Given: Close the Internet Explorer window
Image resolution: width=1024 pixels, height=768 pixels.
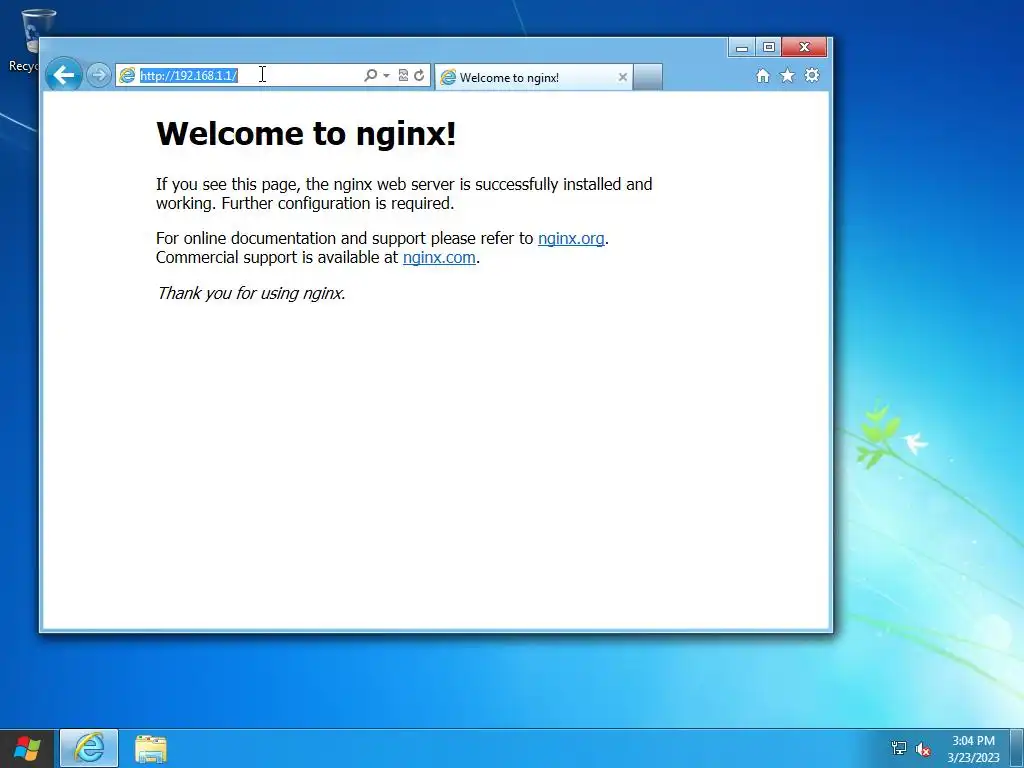Looking at the screenshot, I should 805,48.
